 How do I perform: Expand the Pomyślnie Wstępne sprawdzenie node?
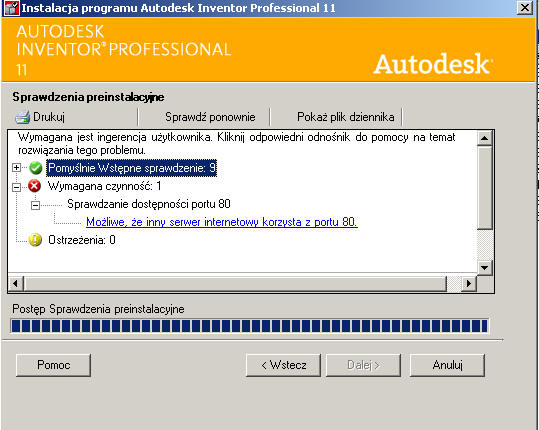[x=16, y=168]
